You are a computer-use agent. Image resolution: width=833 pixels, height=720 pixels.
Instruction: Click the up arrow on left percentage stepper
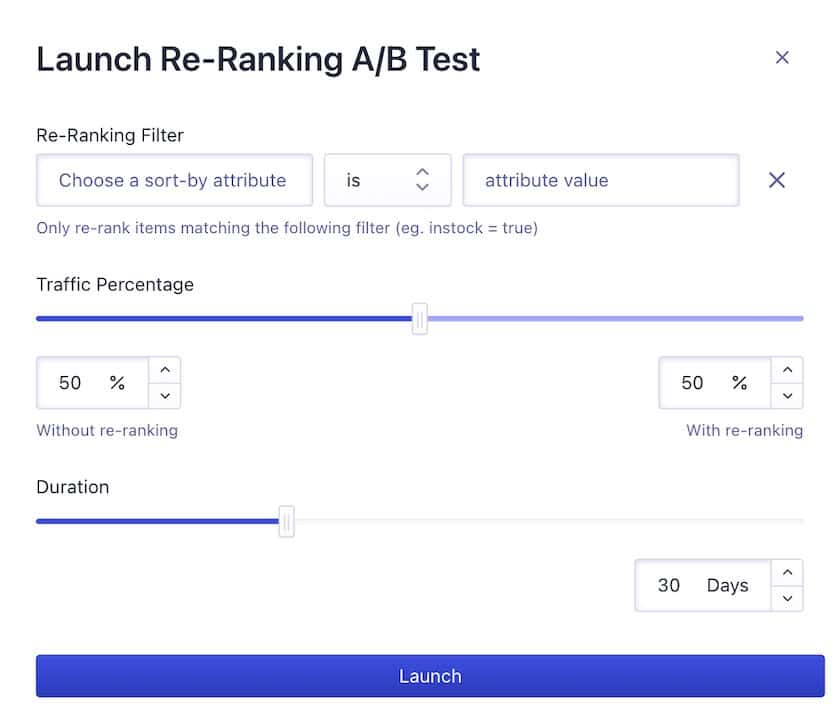[165, 369]
